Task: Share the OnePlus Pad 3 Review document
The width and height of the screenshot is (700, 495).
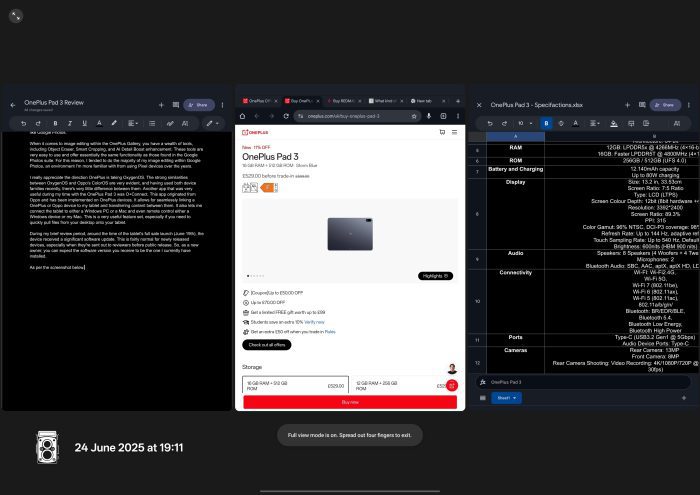Action: 198,104
